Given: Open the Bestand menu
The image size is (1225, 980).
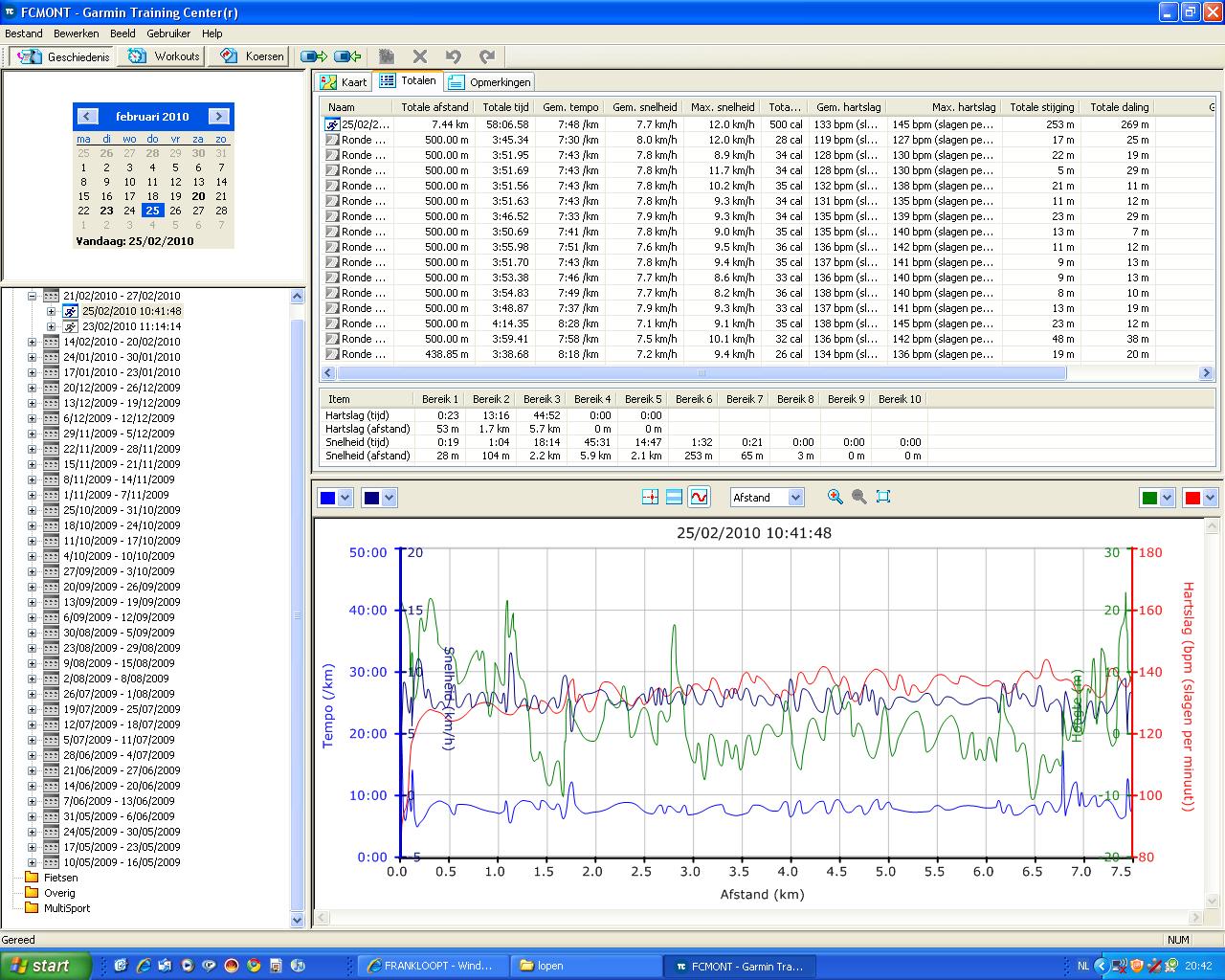Looking at the screenshot, I should point(24,33).
